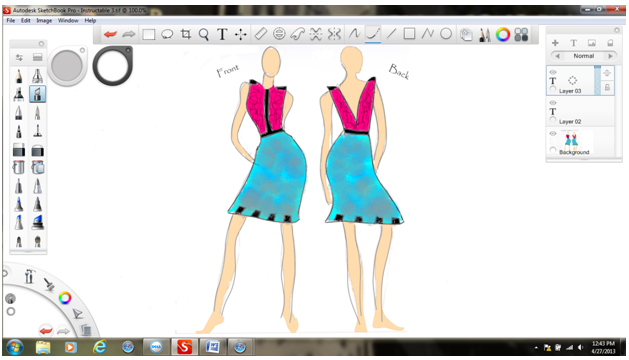This screenshot has height=360, width=629.
Task: Open Brush Properties sliders icon
Action: [19, 57]
